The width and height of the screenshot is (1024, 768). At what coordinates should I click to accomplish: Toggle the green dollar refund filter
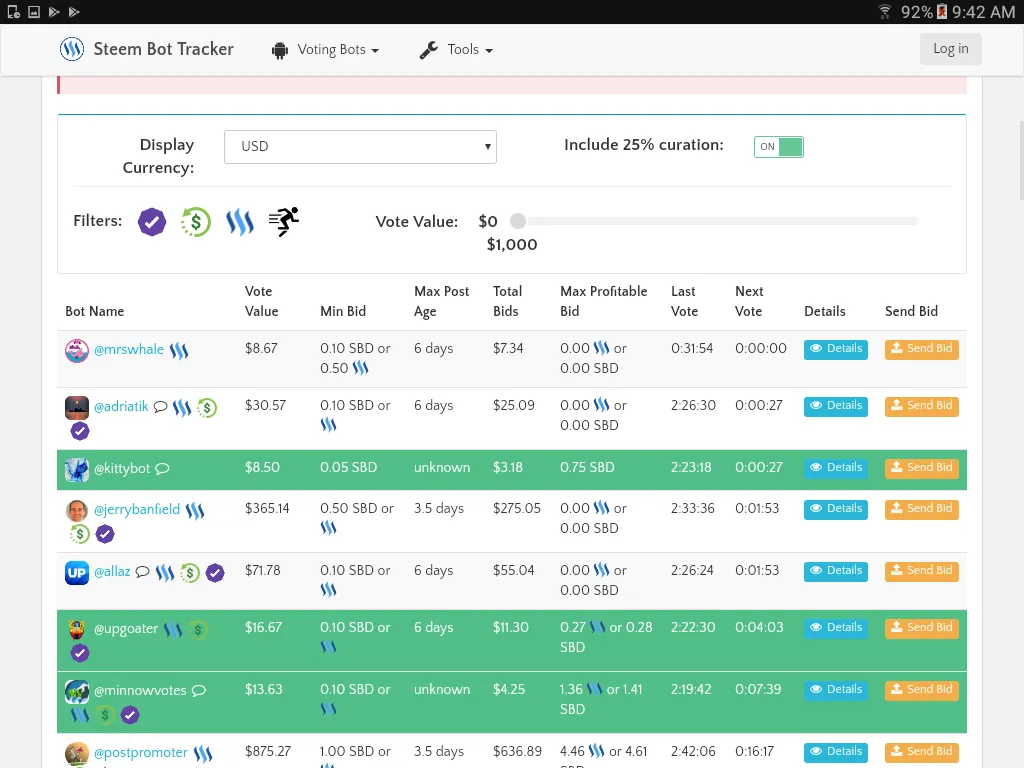click(x=195, y=222)
